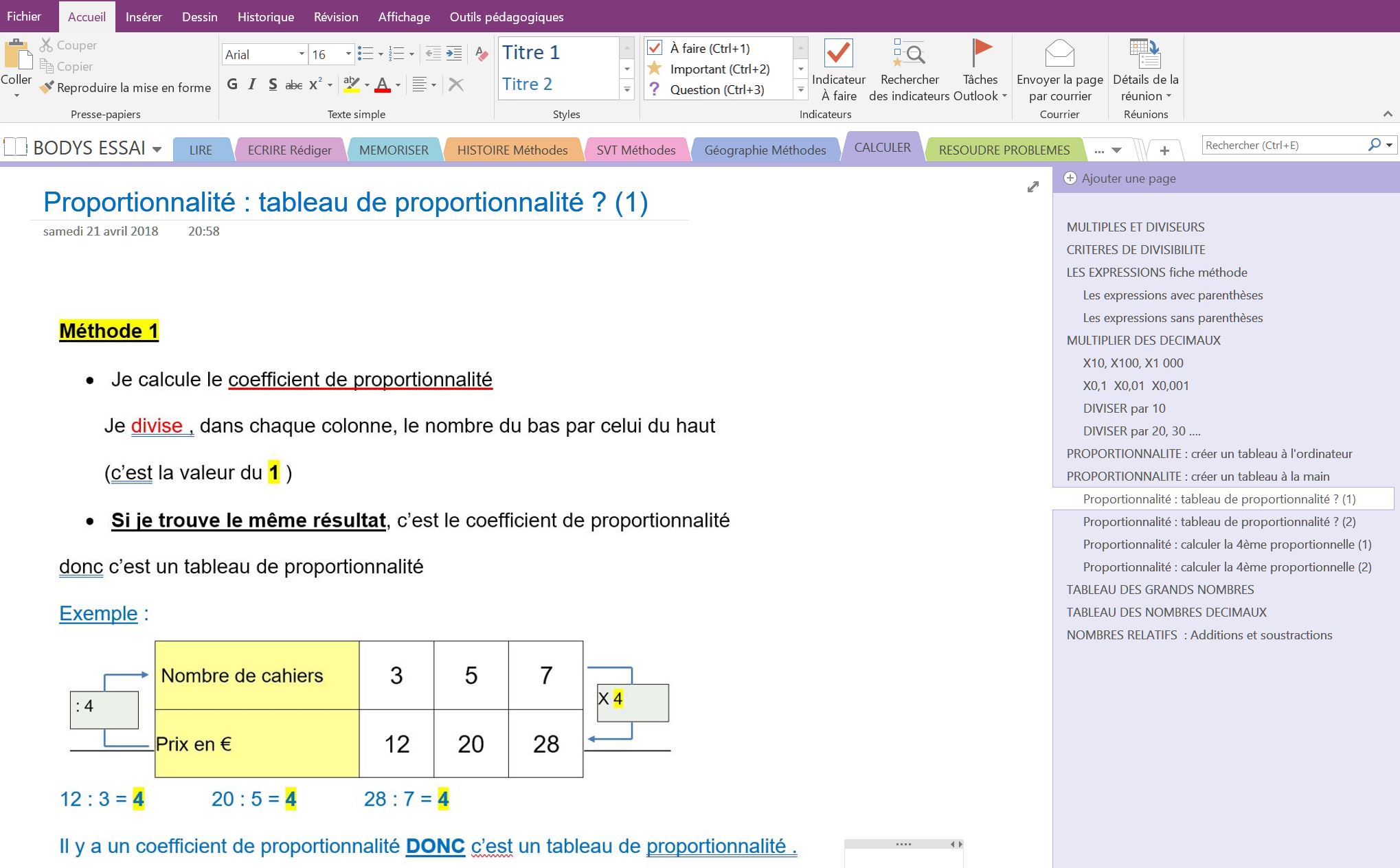Apply strikethrough (abc) formatting

pos(294,85)
